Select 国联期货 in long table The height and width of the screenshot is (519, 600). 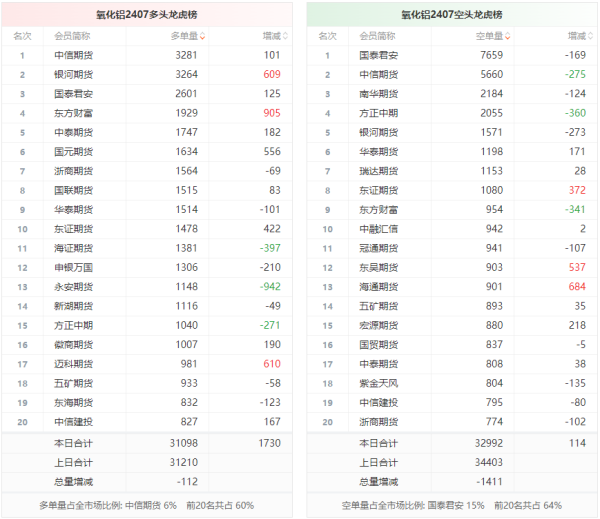[x=73, y=191]
